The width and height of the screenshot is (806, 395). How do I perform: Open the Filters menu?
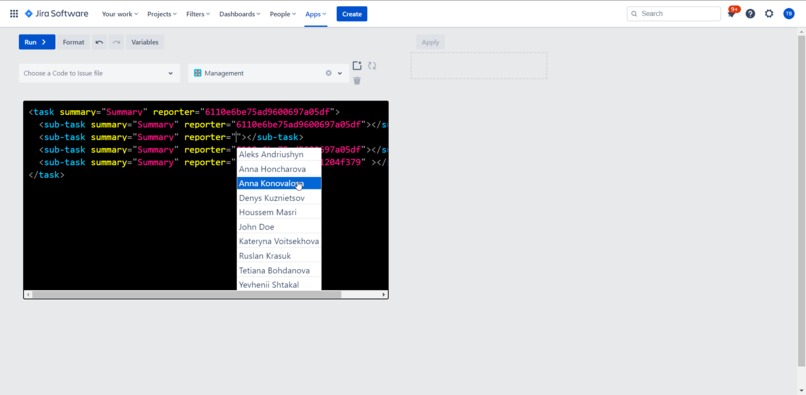(198, 14)
